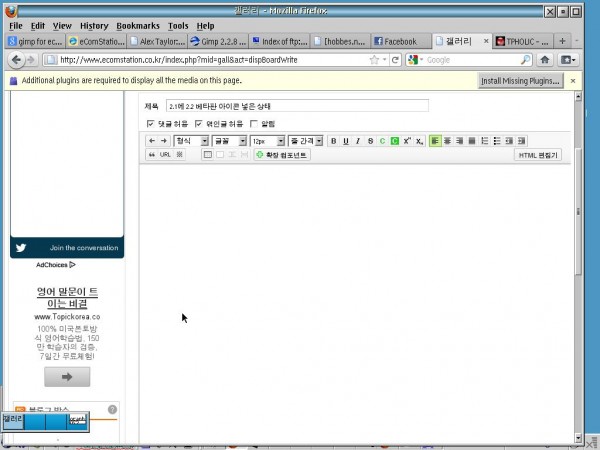Align text right in editor

(460, 141)
